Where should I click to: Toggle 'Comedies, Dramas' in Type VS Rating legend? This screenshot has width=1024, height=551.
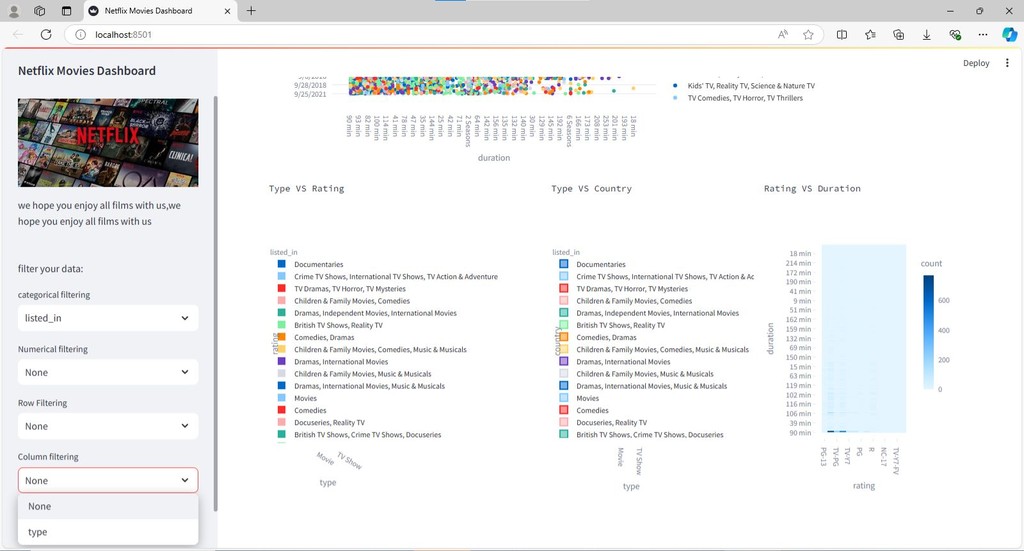click(324, 338)
